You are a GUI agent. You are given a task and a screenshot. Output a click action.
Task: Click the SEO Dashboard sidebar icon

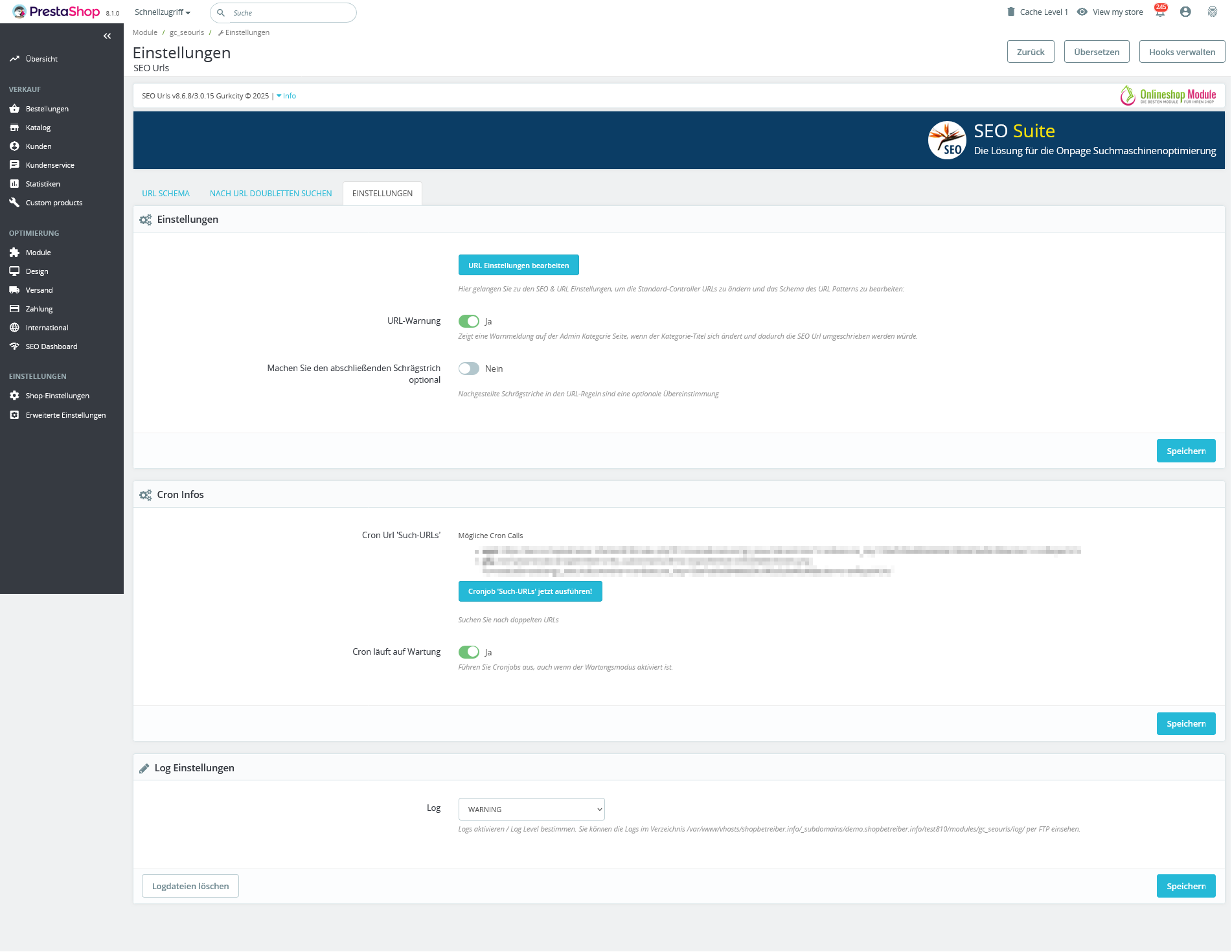click(14, 346)
